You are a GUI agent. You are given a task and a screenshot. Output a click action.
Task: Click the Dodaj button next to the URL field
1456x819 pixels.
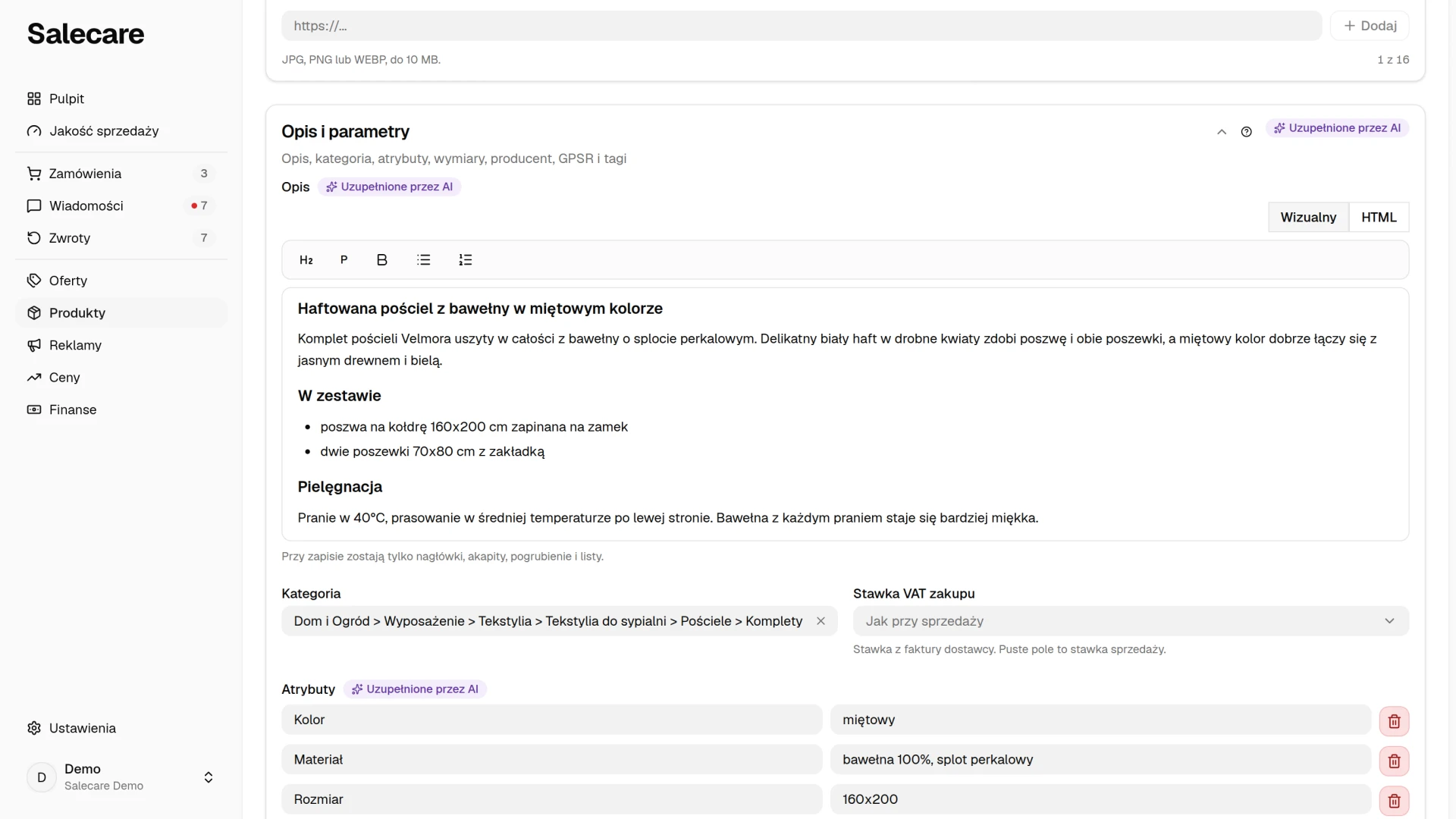(x=1370, y=26)
